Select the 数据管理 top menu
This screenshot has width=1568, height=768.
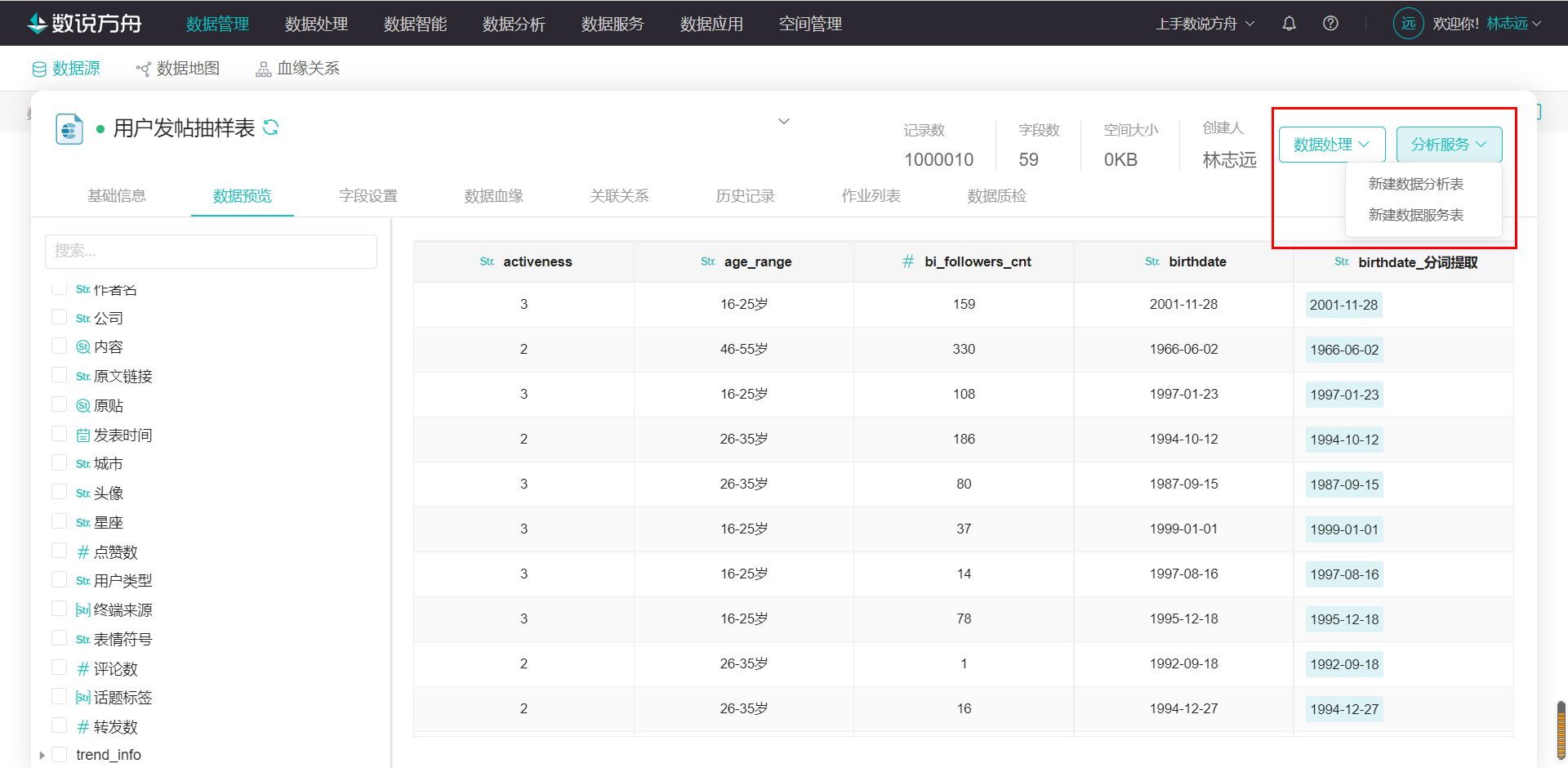pos(218,24)
